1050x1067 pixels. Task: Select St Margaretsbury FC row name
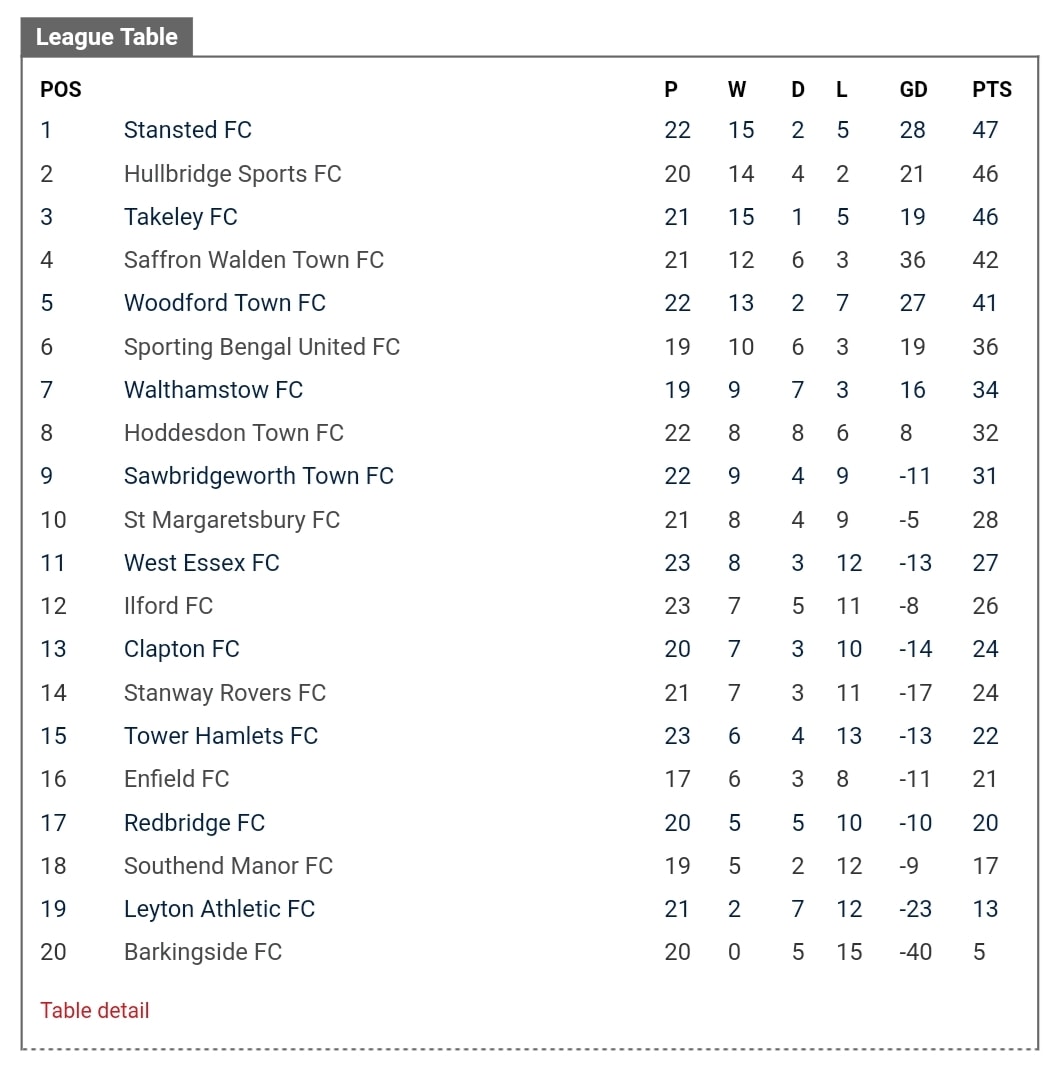(232, 520)
